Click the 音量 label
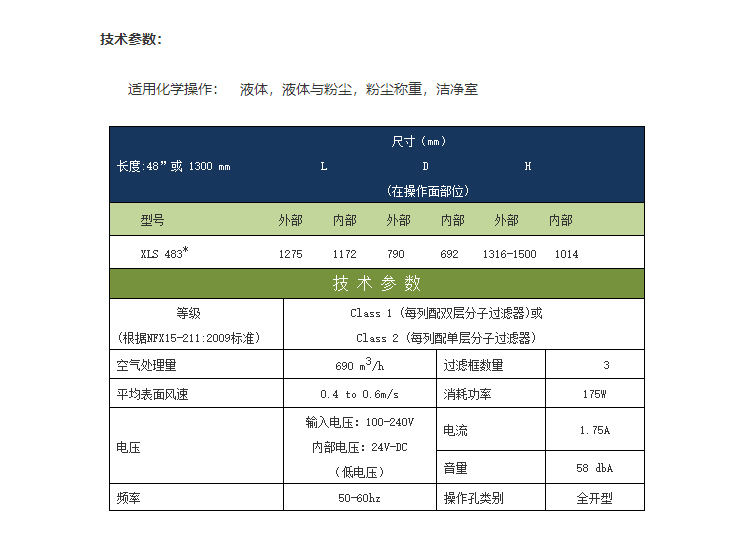The height and width of the screenshot is (535, 750). [x=455, y=469]
